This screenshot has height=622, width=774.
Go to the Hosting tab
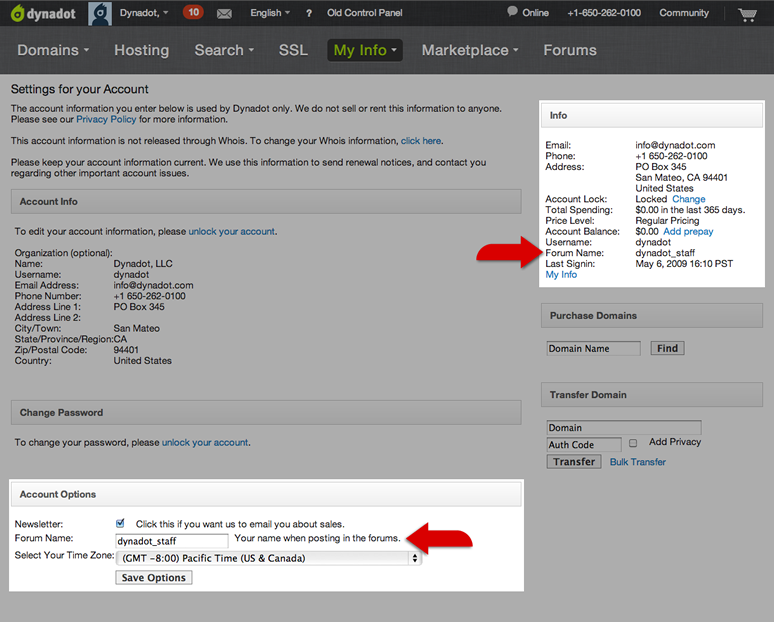(x=141, y=50)
